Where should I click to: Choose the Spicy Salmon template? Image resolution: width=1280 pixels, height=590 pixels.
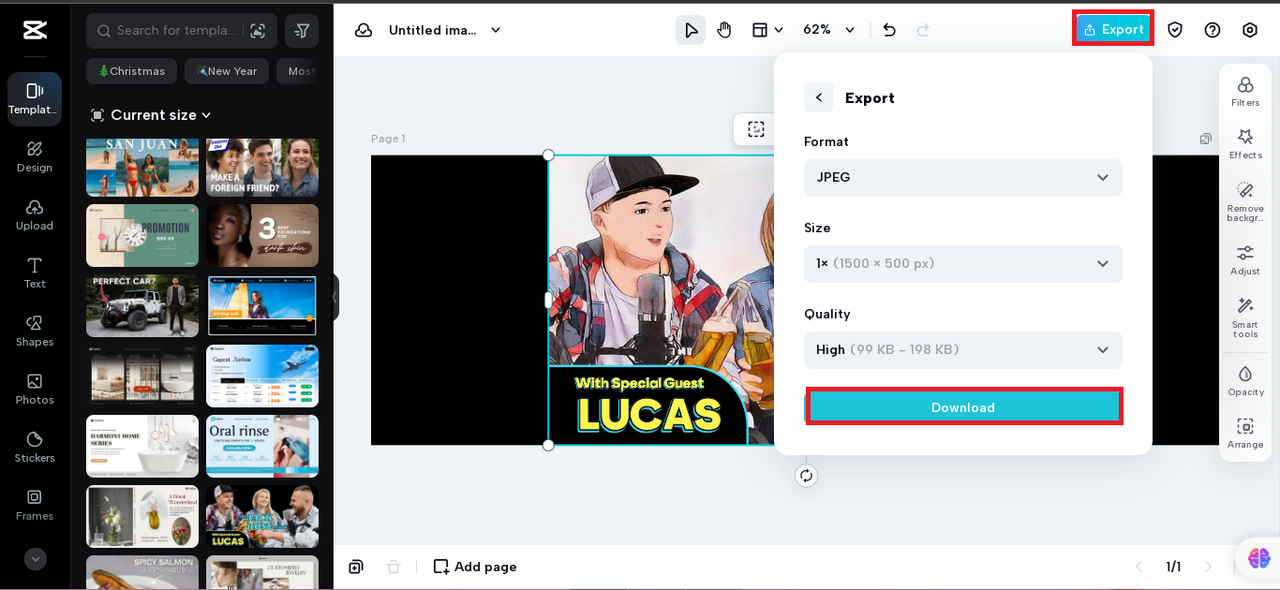tap(142, 572)
